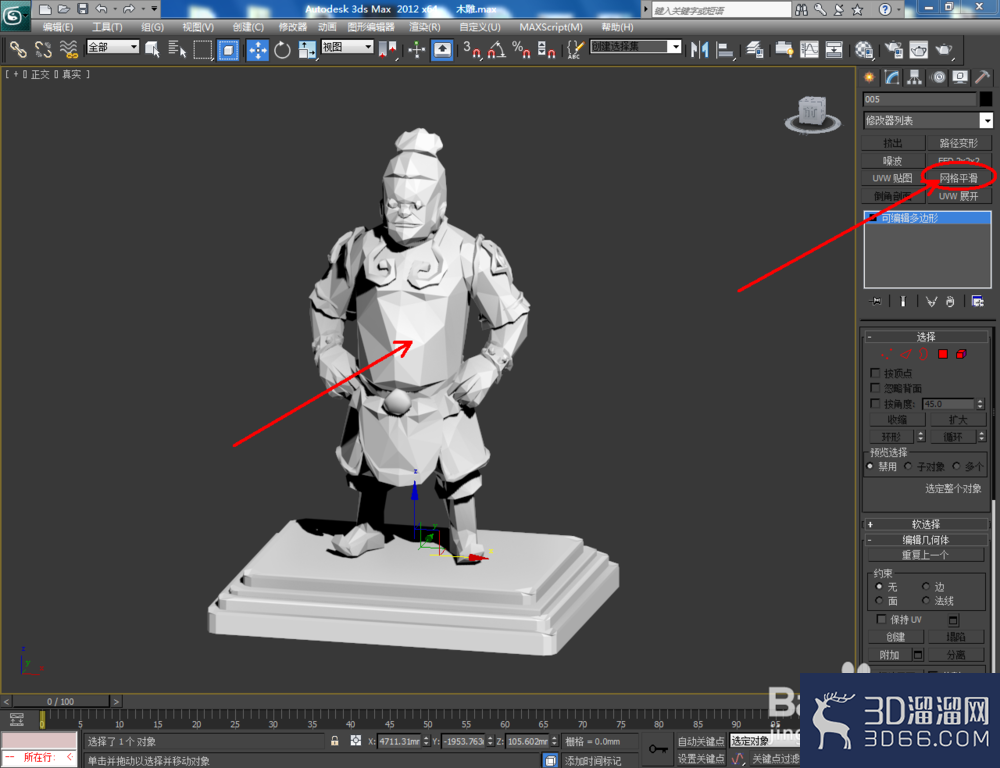1000x768 pixels.
Task: Activate Bind to Space Warp tool
Action: click(x=68, y=49)
